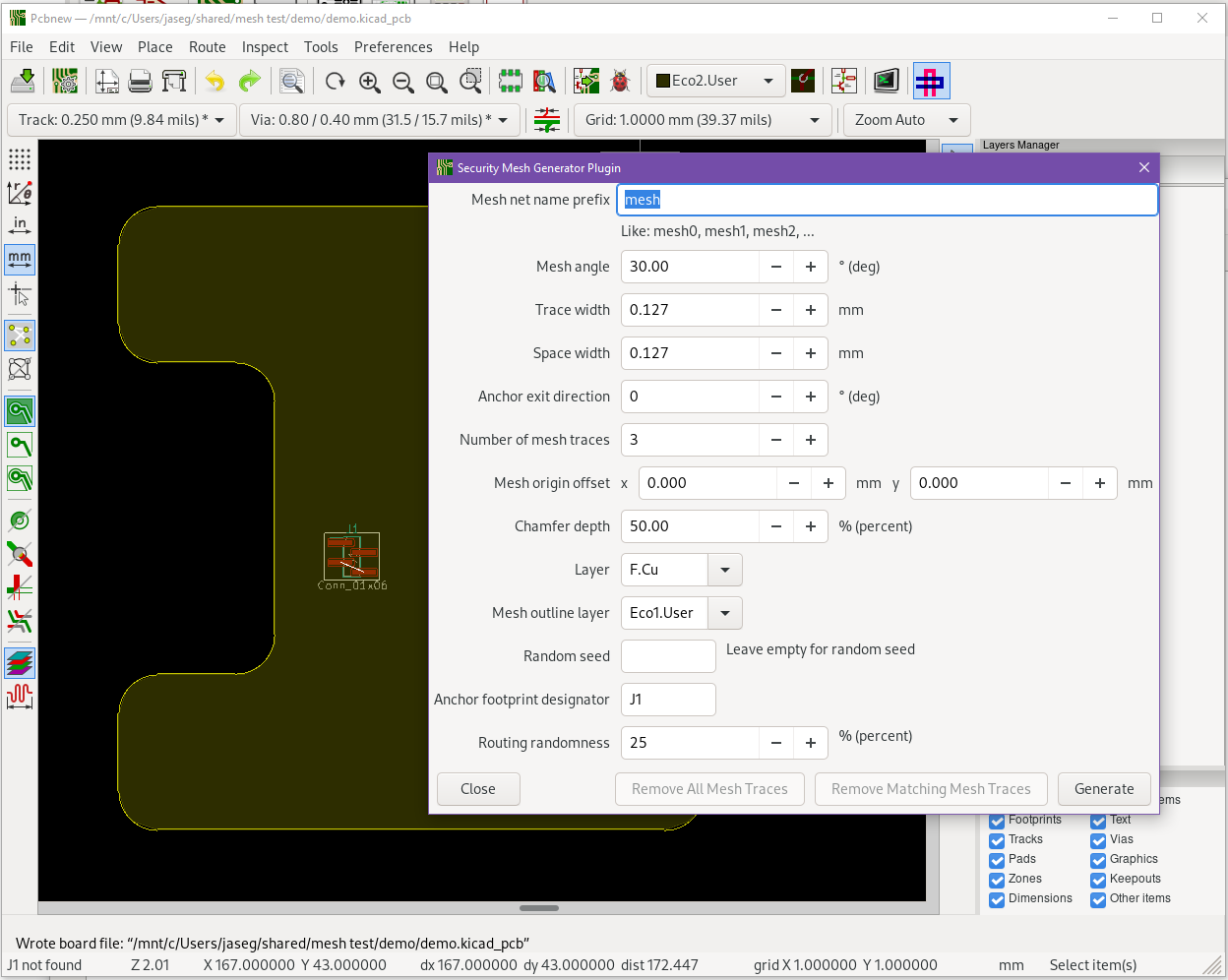
Task: Disable the Zones checkbox
Action: (x=997, y=880)
